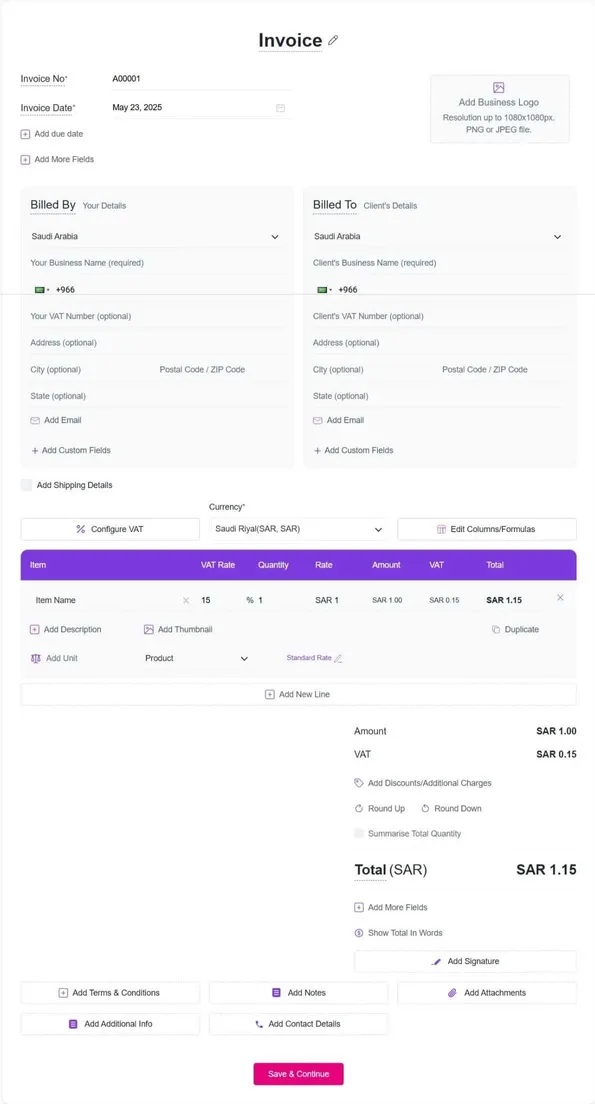
Task: Click the Duplicate copy icon in item row
Action: click(496, 629)
